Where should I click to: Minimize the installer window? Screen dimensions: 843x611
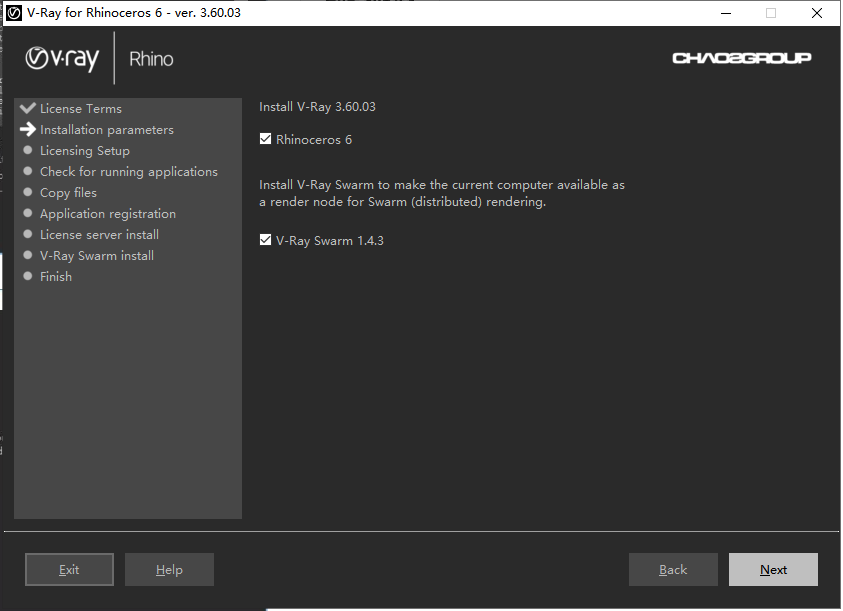pos(726,13)
